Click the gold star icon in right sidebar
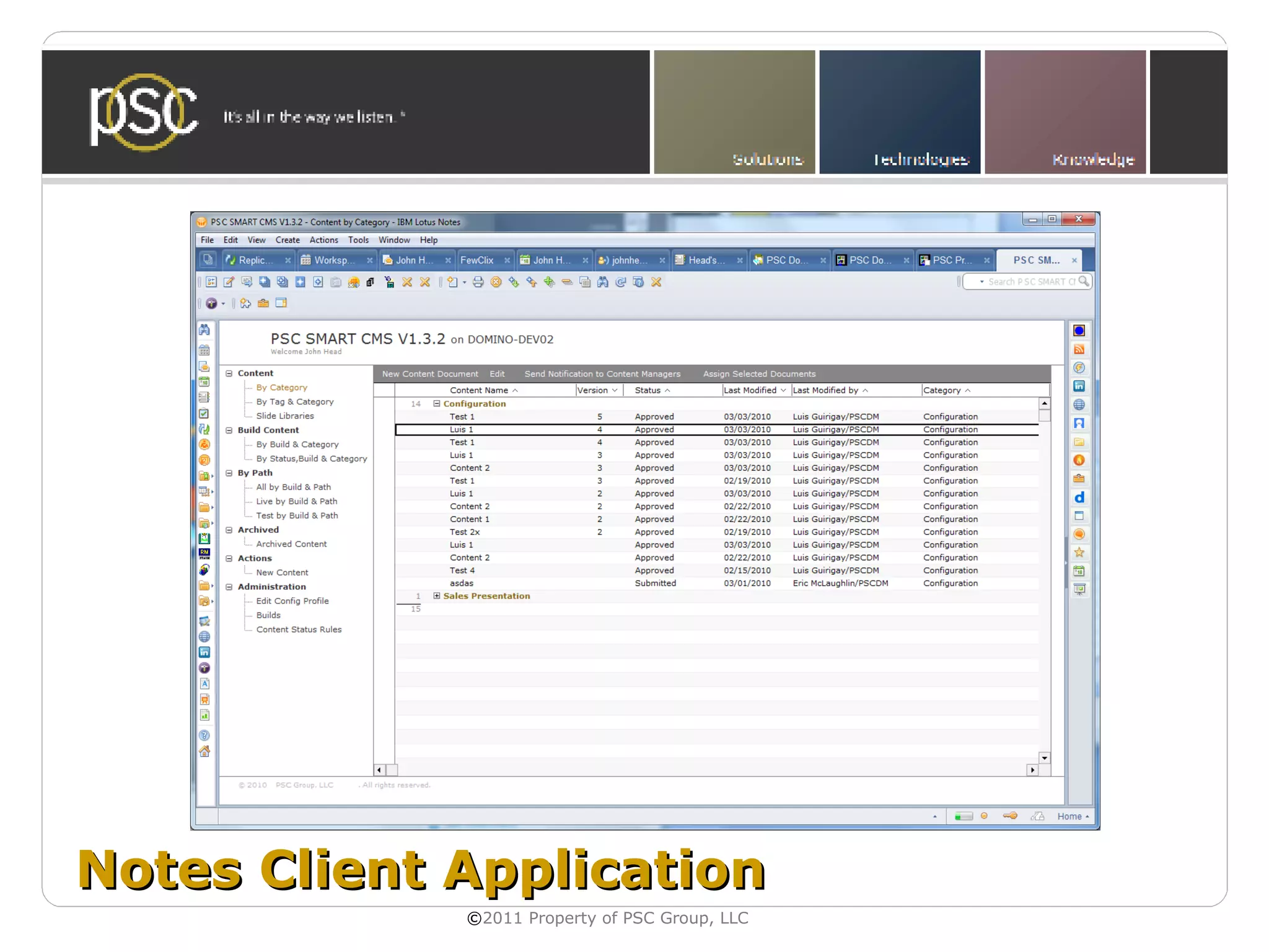Image resolution: width=1269 pixels, height=952 pixels. 1079,552
